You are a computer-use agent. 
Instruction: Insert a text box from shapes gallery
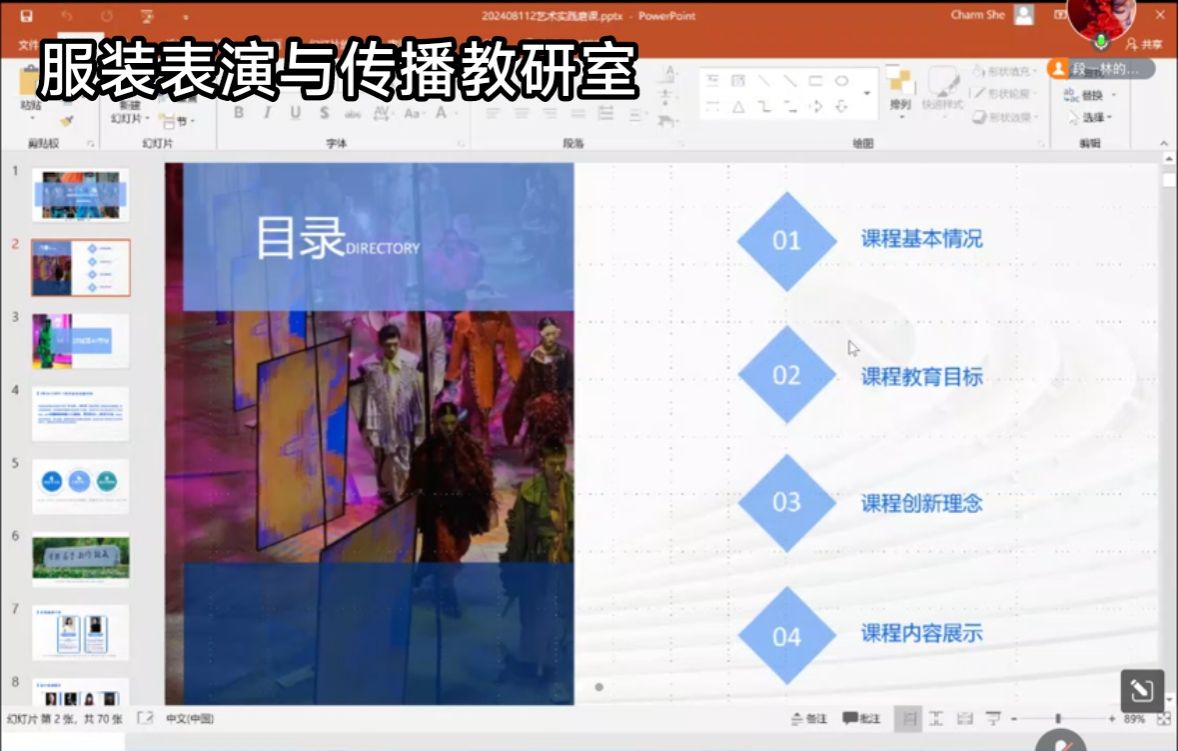(712, 80)
